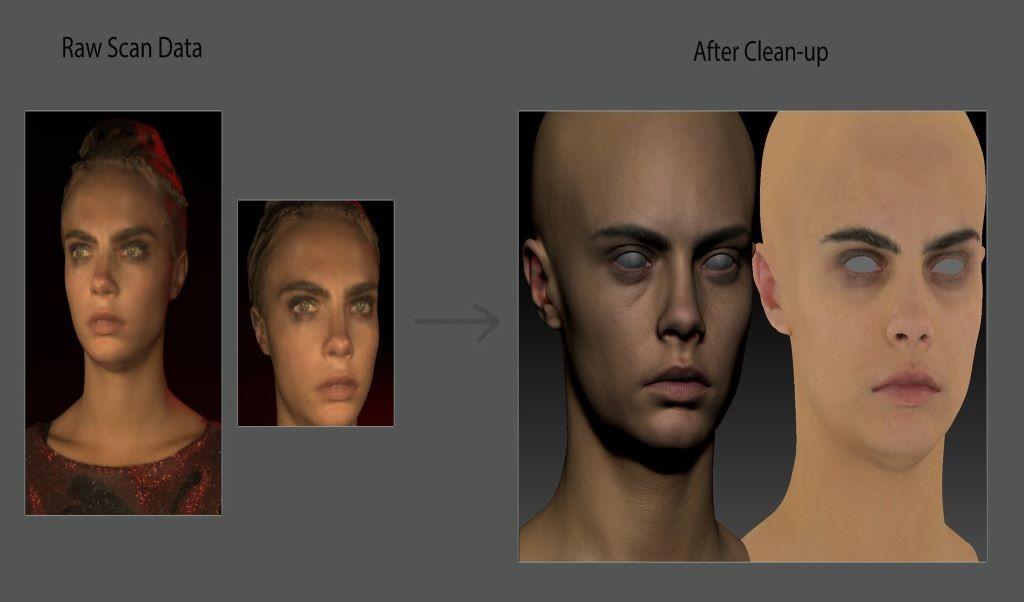This screenshot has height=602, width=1024.
Task: Select the cleaned-up bald head render panel
Action: click(x=753, y=336)
